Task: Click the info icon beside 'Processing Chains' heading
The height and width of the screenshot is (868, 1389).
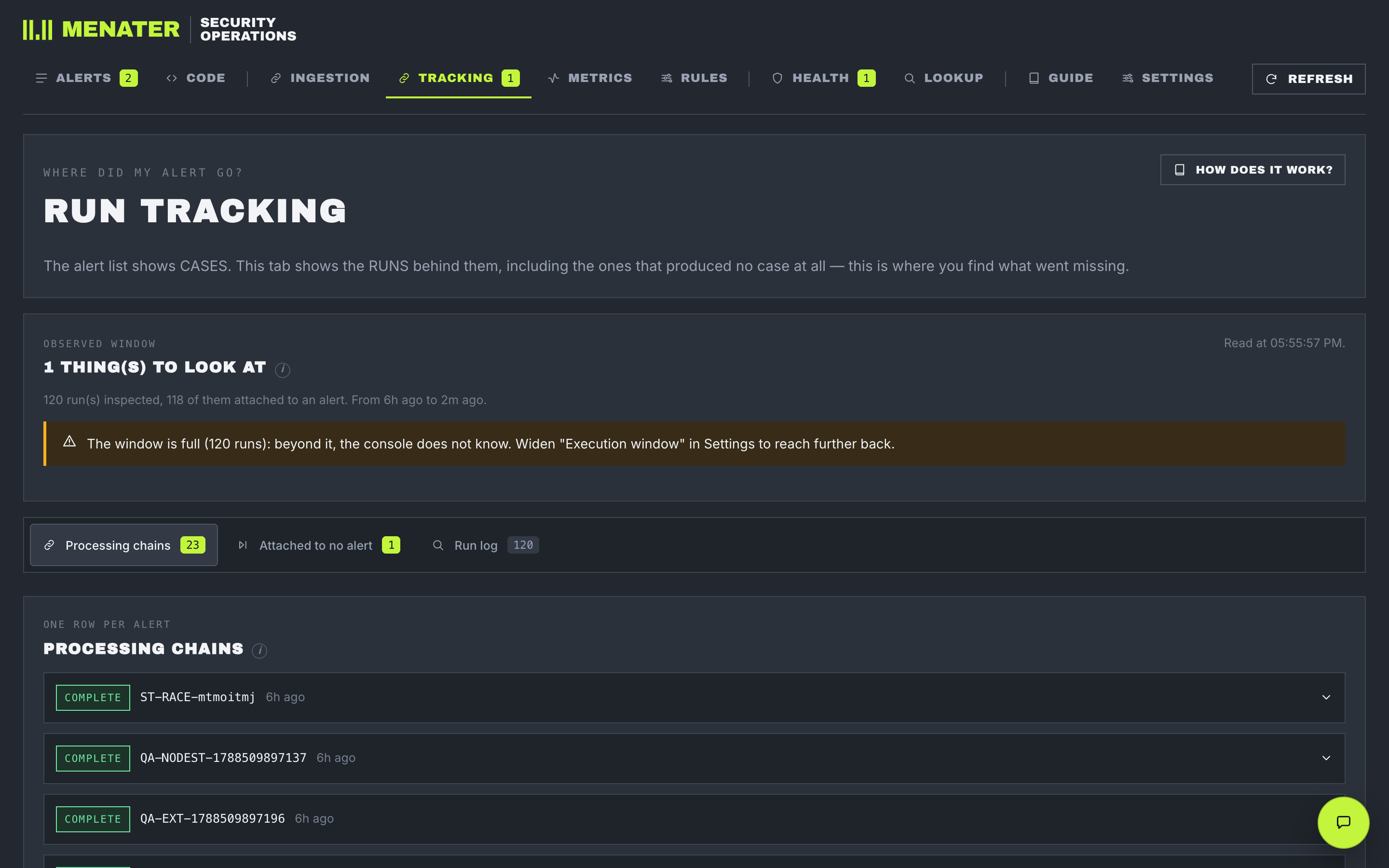Action: coord(259,651)
